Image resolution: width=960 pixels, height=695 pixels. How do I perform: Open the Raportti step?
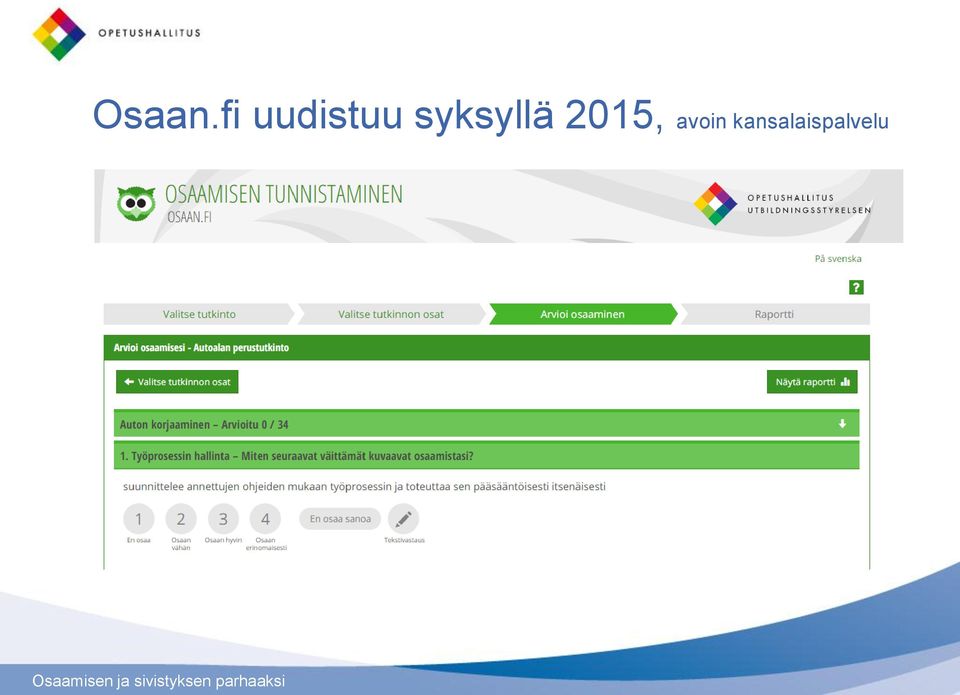click(774, 314)
